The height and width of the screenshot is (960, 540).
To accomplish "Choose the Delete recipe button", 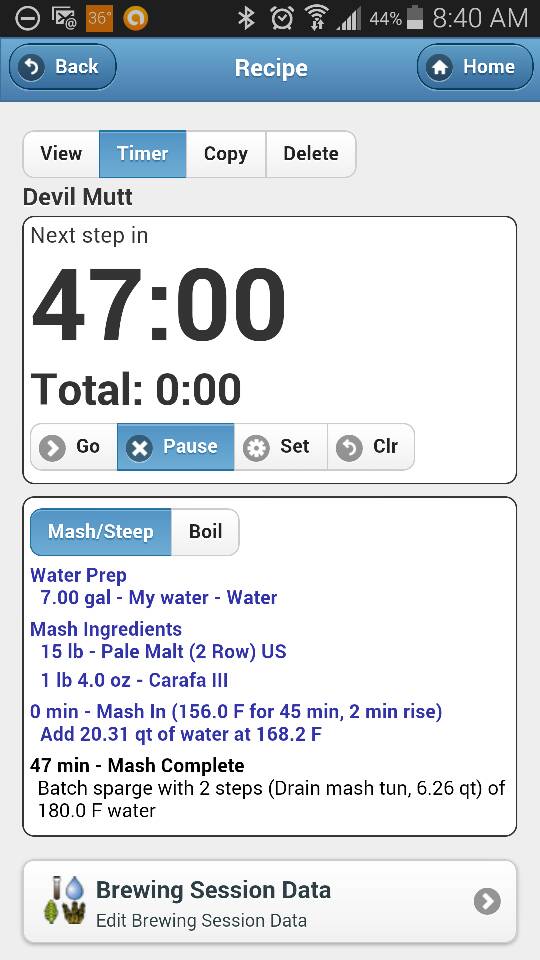I will point(311,154).
